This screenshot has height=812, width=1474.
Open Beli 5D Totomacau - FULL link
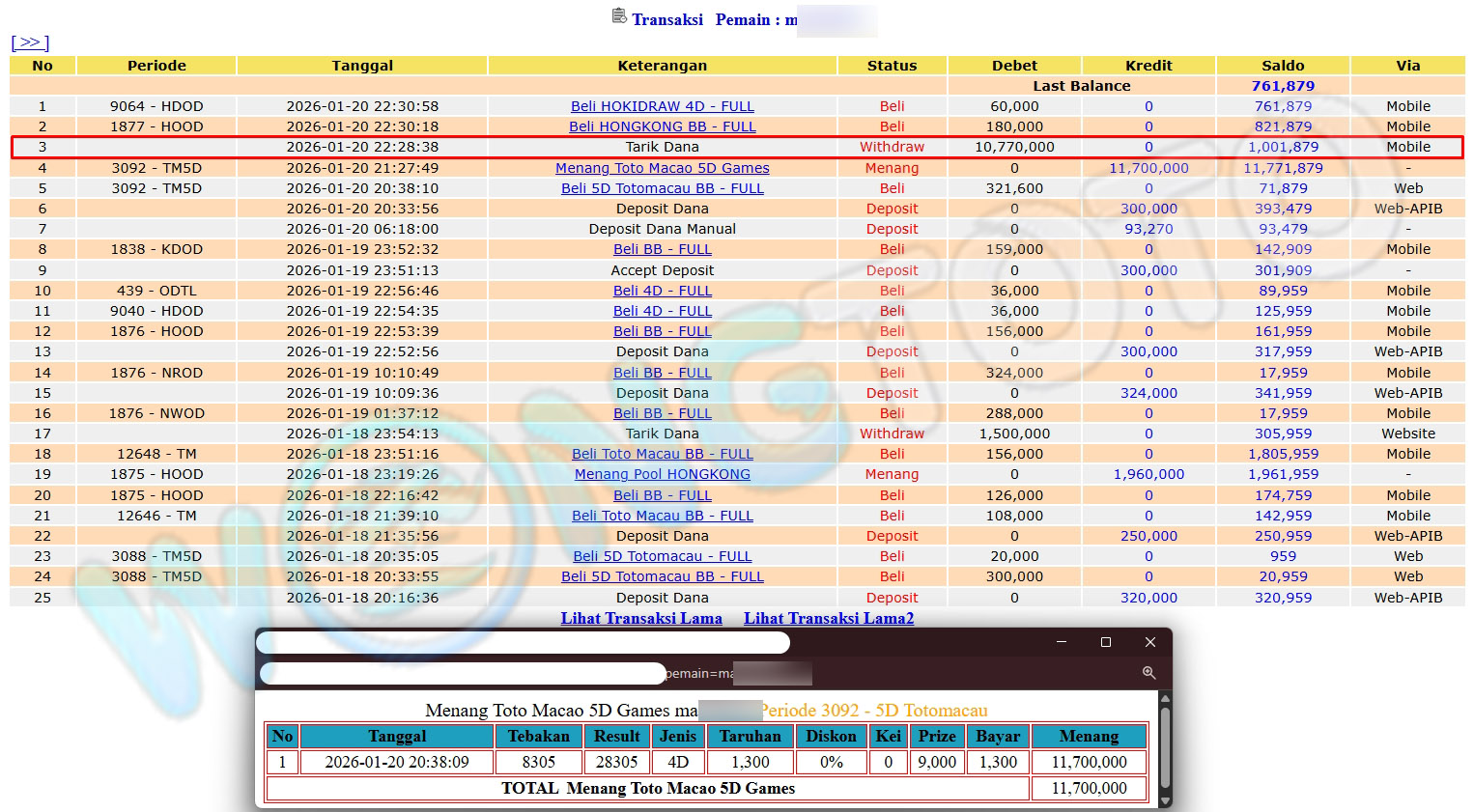tap(662, 556)
